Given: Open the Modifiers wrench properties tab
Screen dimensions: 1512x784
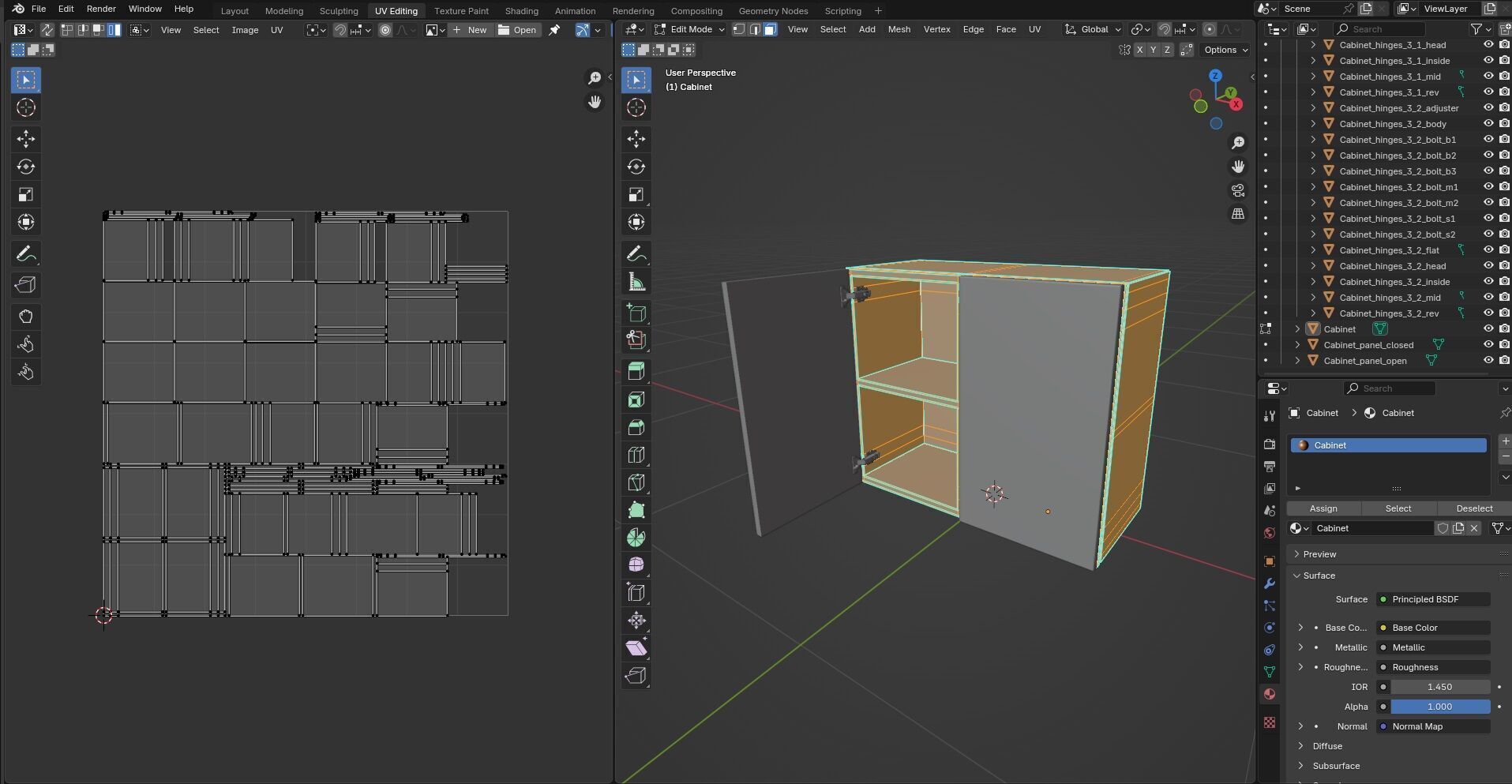Looking at the screenshot, I should click(1270, 583).
